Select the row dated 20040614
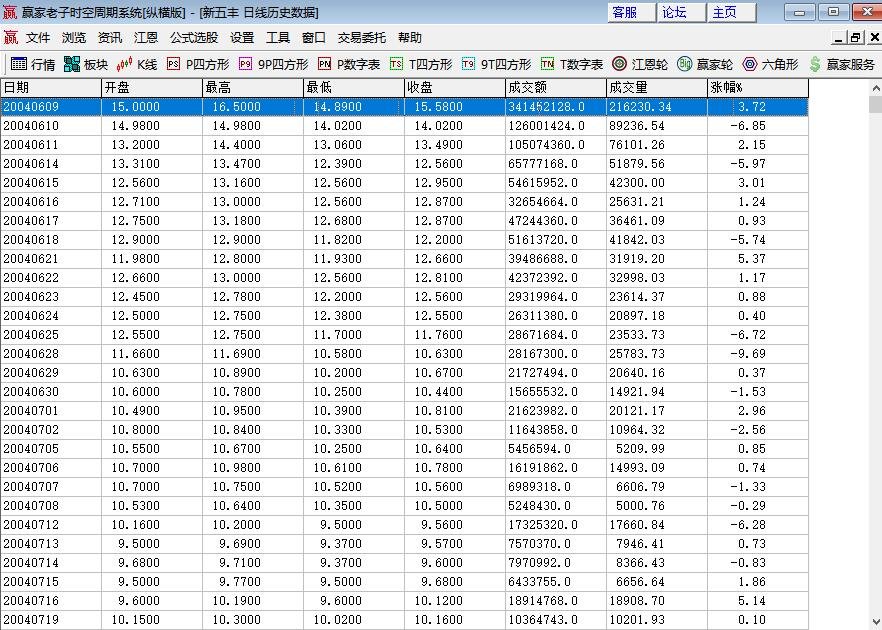This screenshot has height=630, width=882. point(404,164)
